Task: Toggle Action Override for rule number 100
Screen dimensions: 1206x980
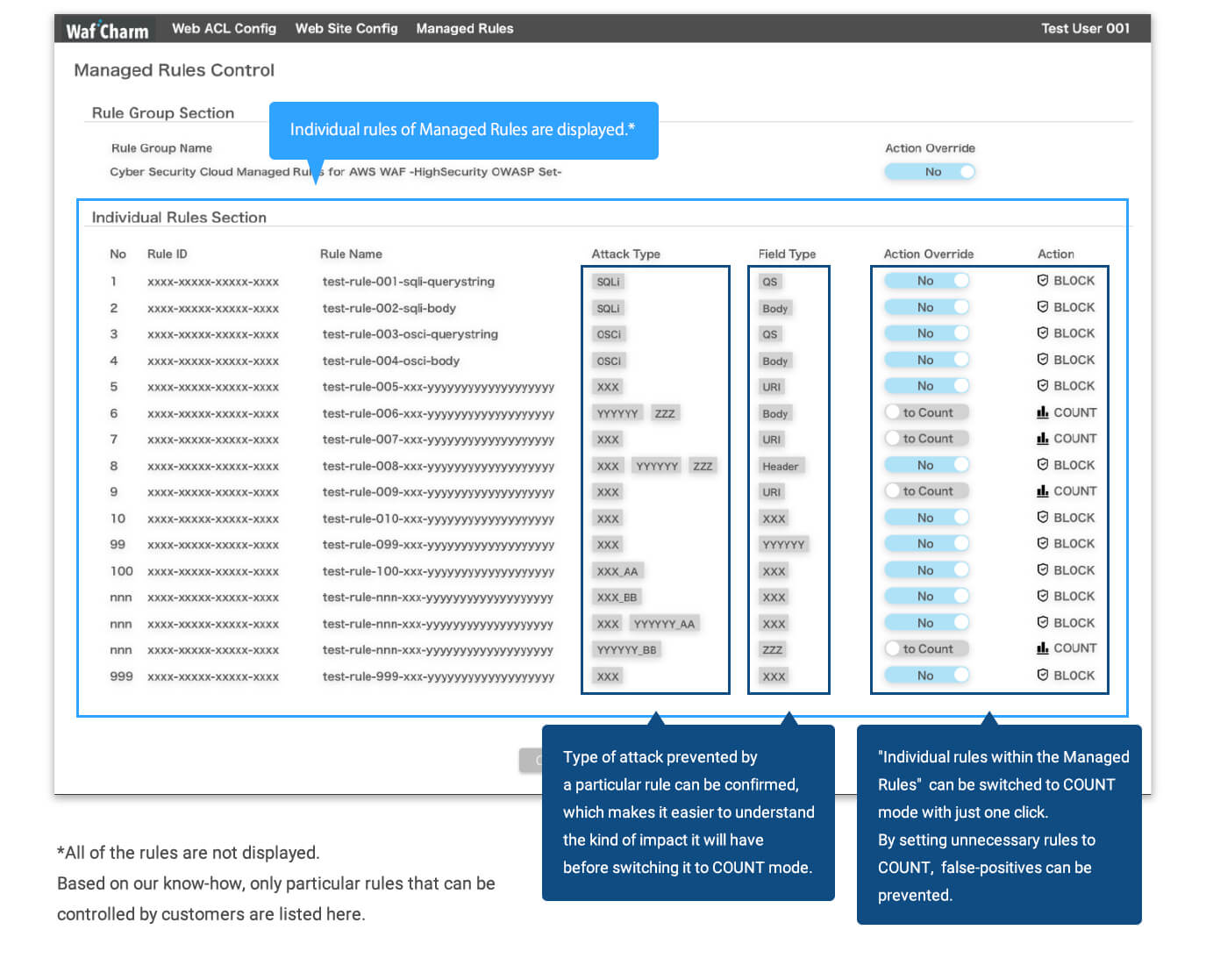Action: (x=926, y=570)
